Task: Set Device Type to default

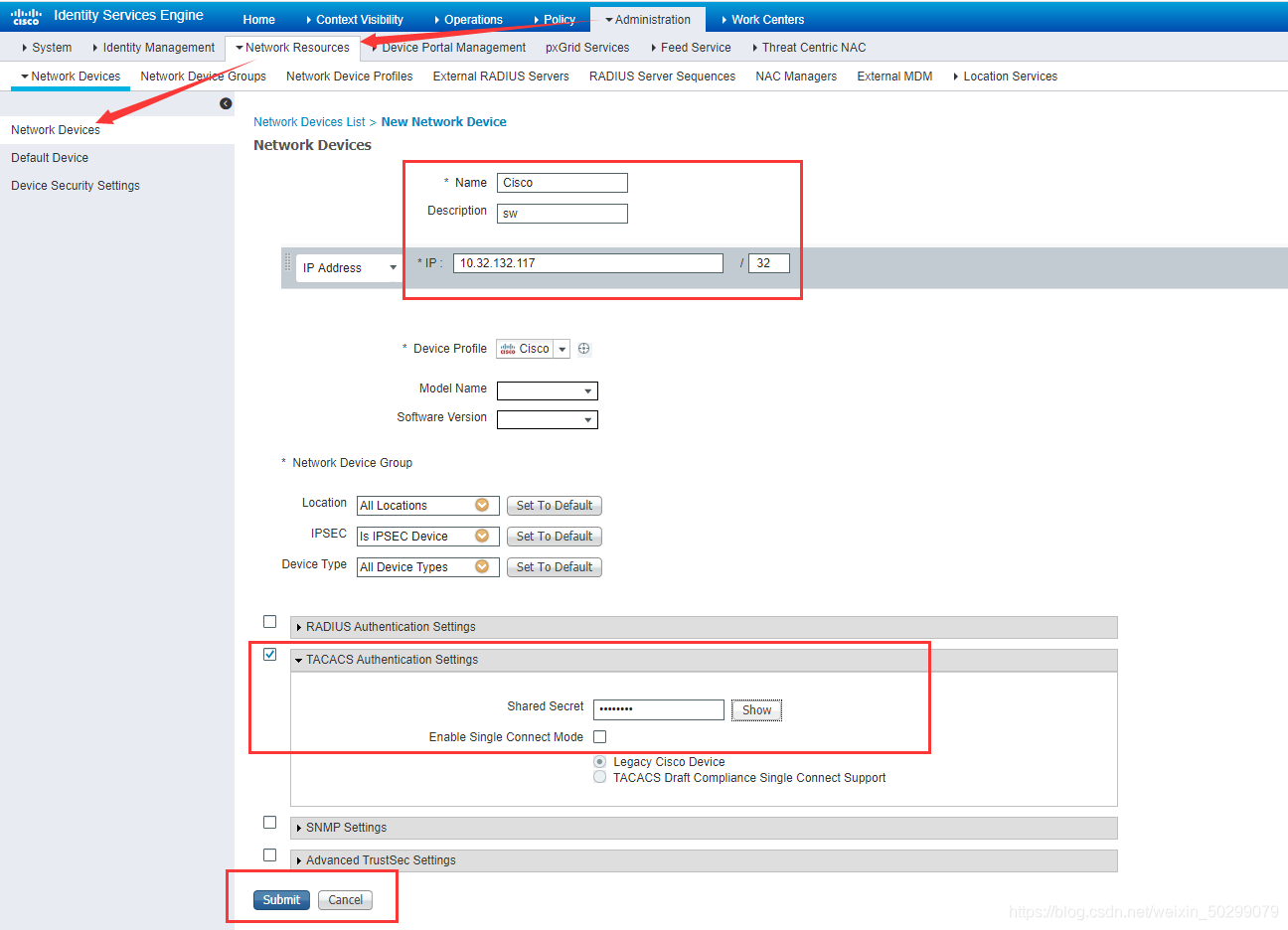Action: (554, 567)
